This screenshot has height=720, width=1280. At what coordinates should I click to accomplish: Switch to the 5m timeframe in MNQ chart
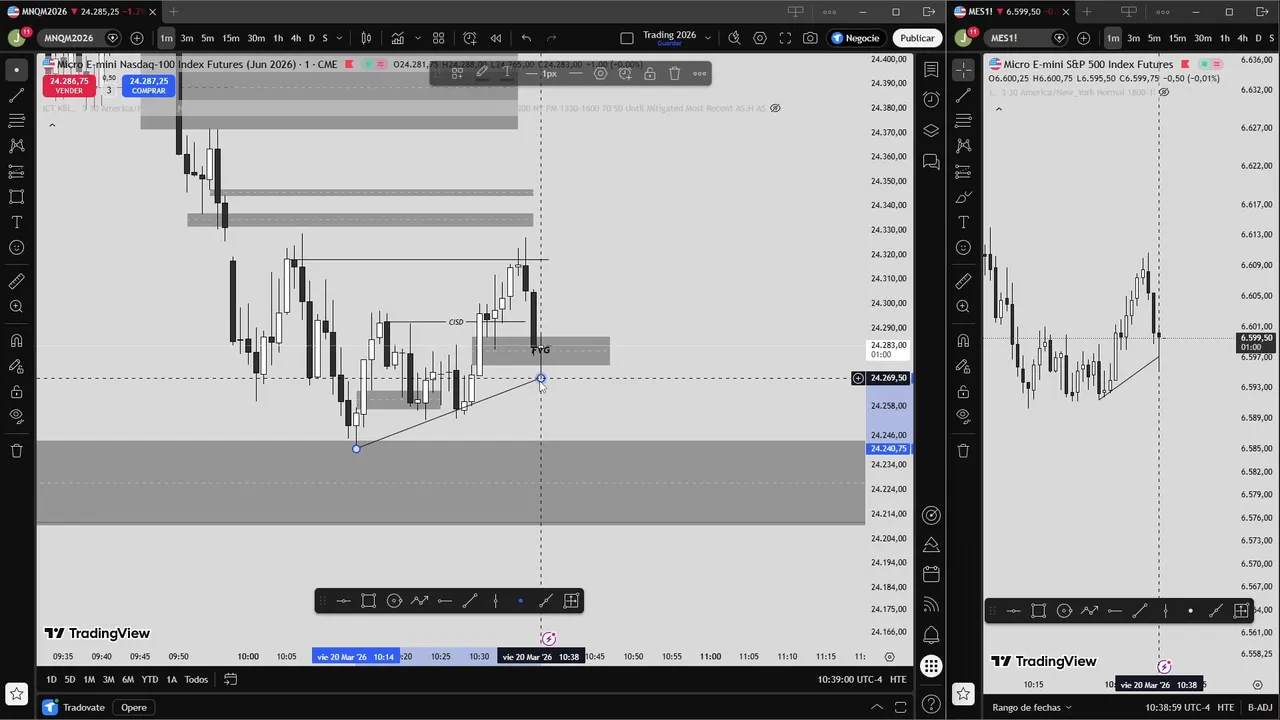207,38
